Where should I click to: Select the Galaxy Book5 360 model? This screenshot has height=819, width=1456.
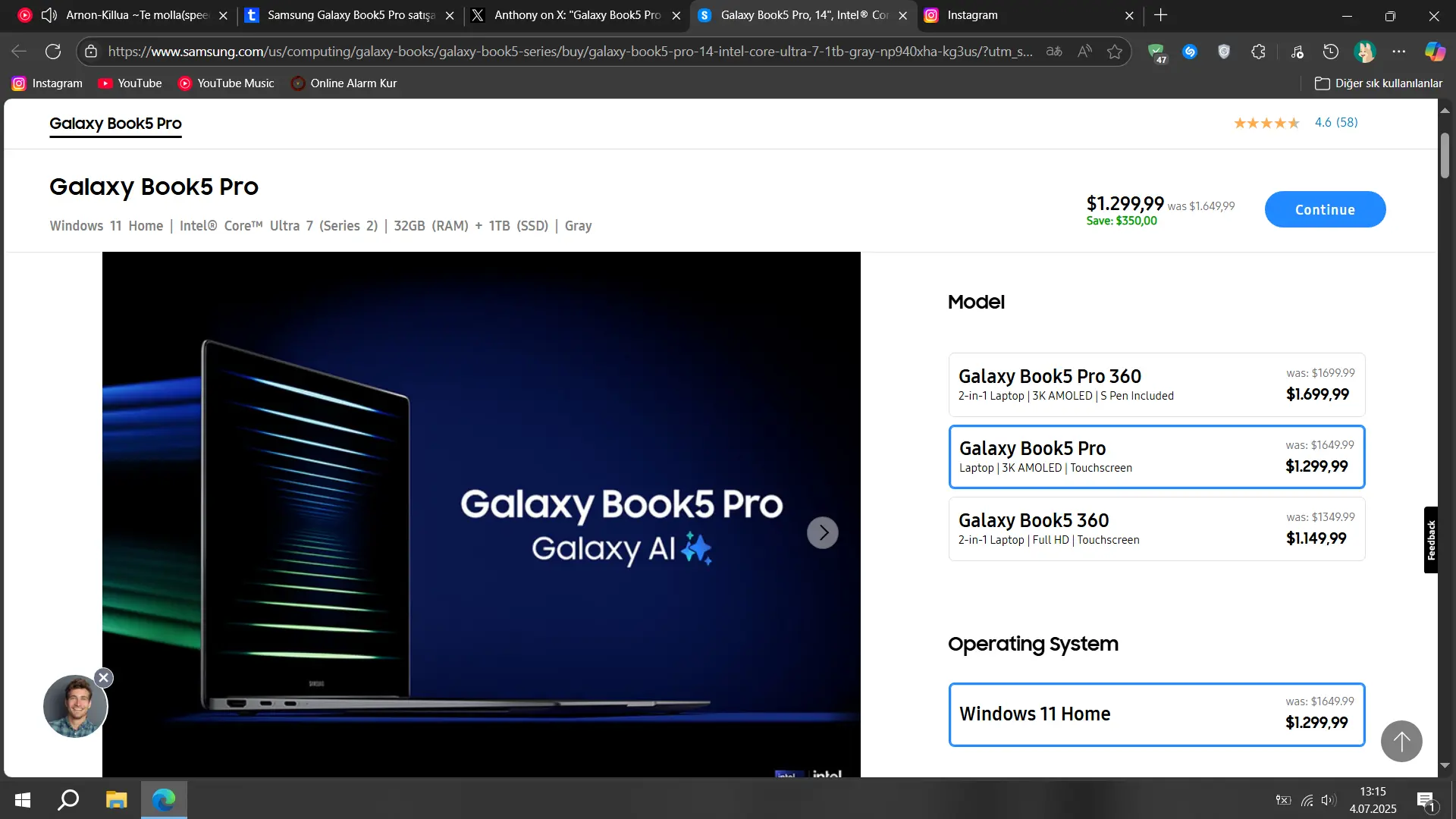(1156, 529)
